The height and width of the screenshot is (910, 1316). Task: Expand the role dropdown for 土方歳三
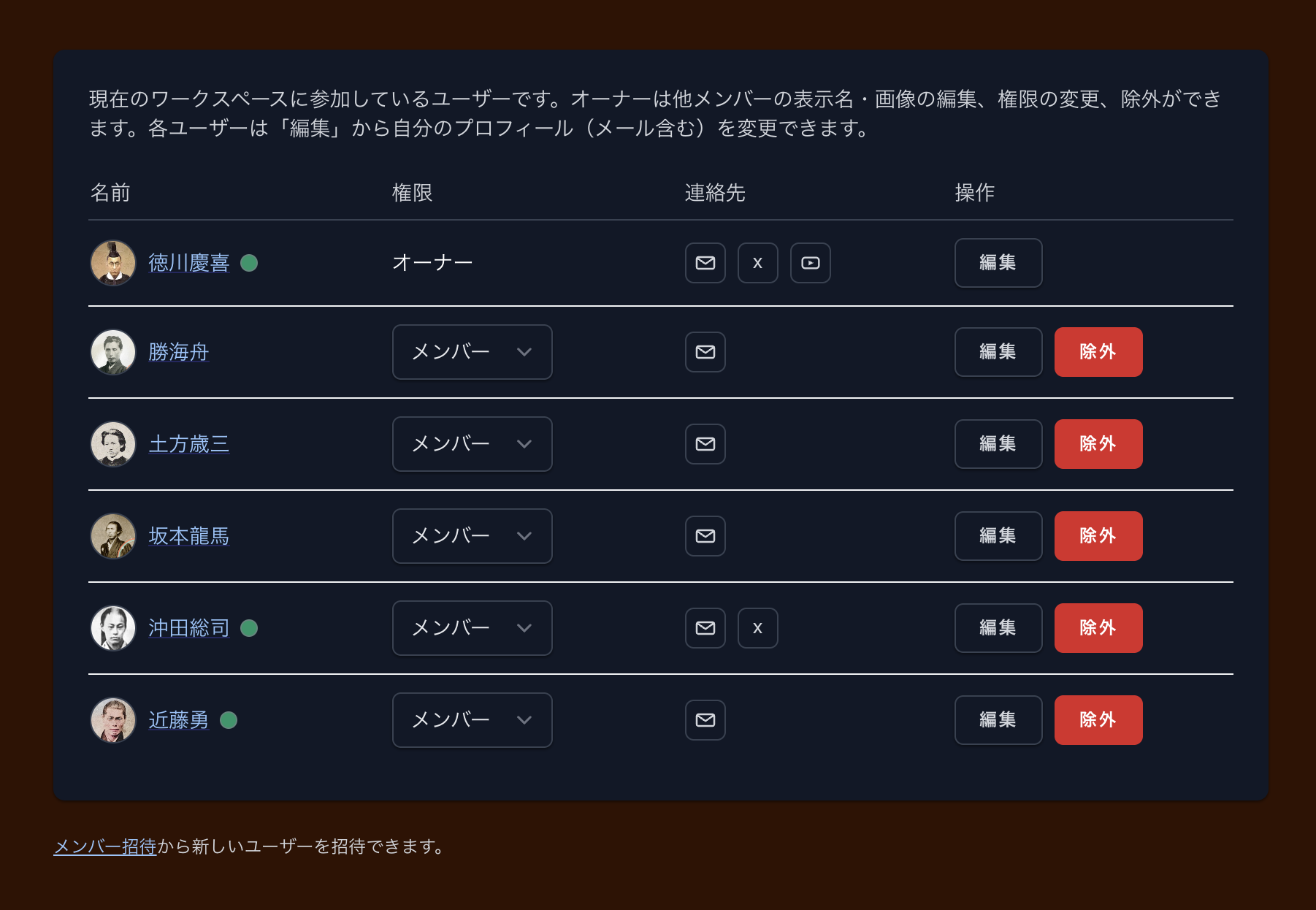coord(472,444)
